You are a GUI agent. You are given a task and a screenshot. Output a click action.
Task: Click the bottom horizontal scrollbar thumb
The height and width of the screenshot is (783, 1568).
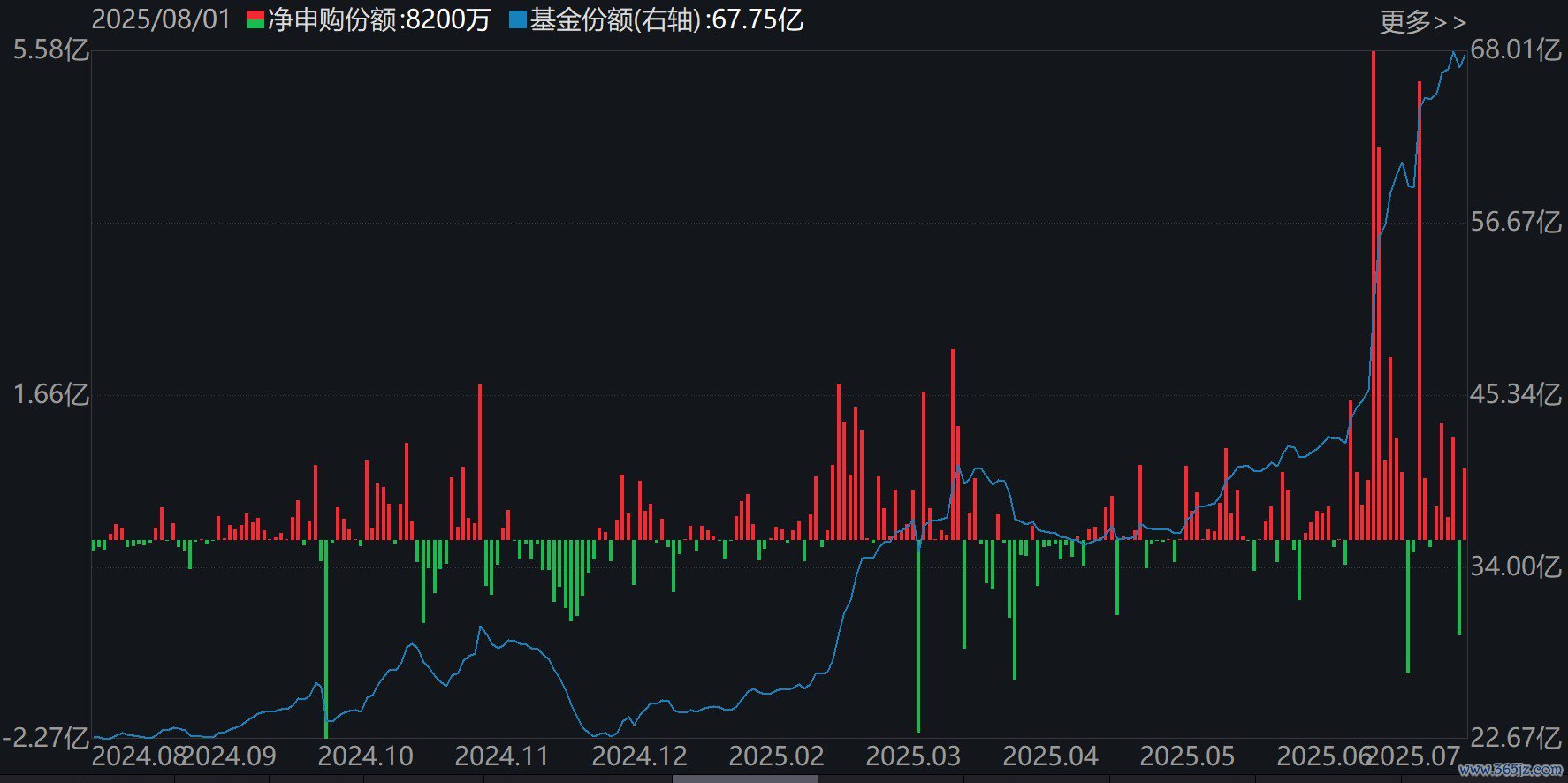coord(745,779)
